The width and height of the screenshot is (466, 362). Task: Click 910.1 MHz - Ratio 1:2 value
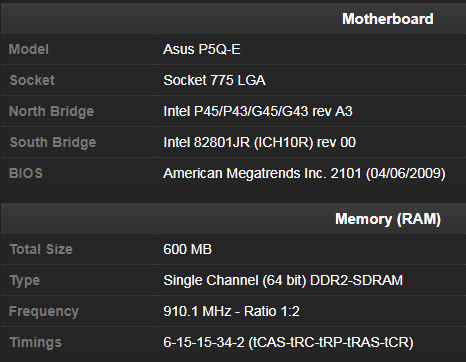[x=231, y=311]
